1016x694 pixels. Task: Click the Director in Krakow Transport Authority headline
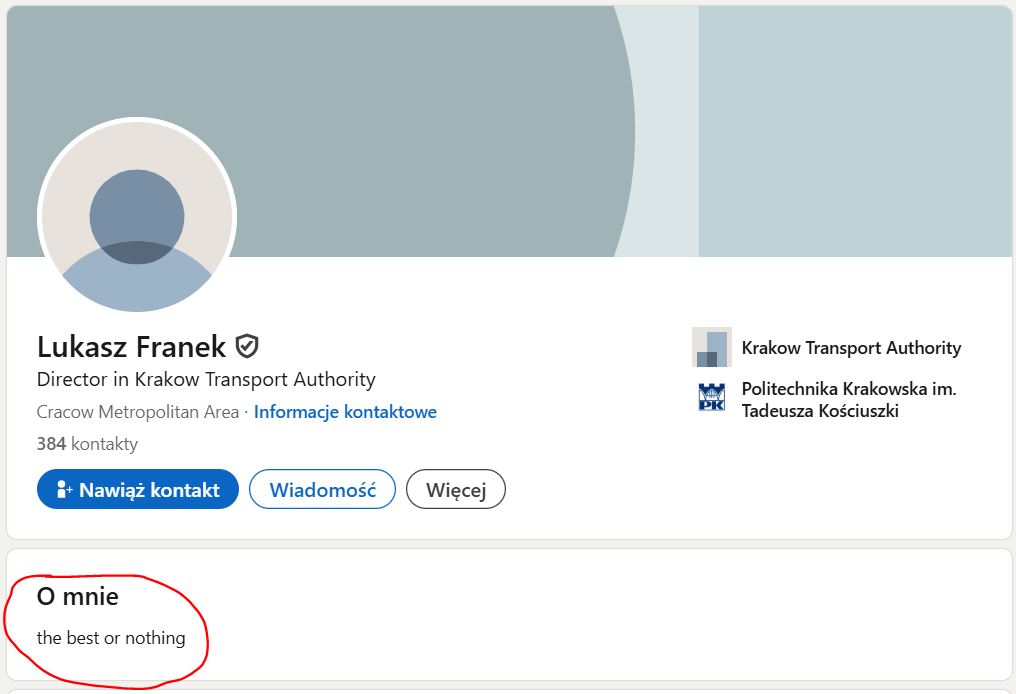click(206, 380)
